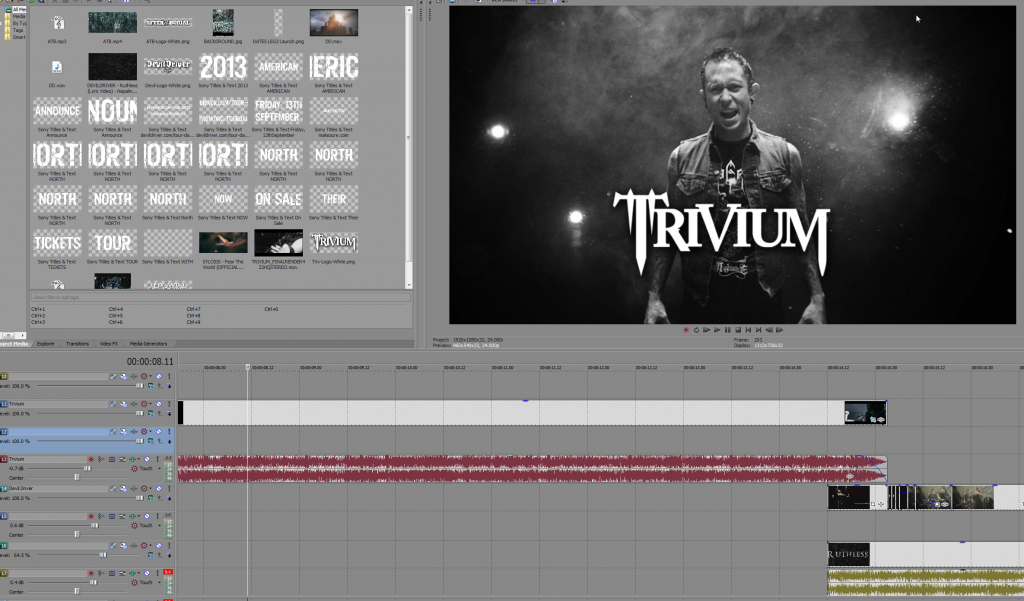The image size is (1024, 601).
Task: Open Track Motion on Devil Driver track
Action: coord(123,488)
